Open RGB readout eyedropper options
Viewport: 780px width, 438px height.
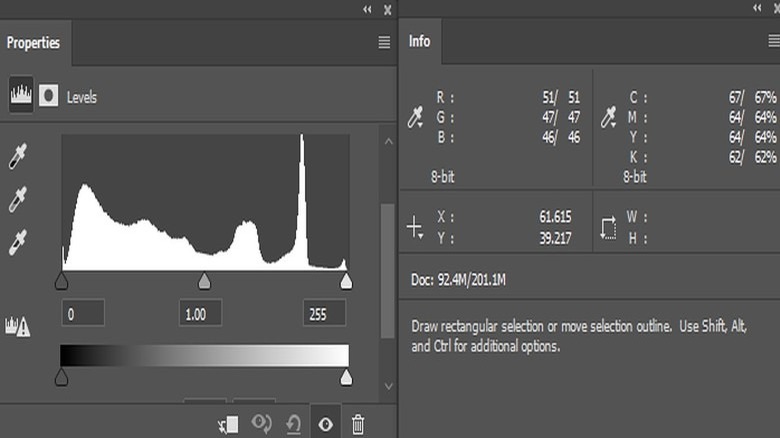pyautogui.click(x=415, y=117)
